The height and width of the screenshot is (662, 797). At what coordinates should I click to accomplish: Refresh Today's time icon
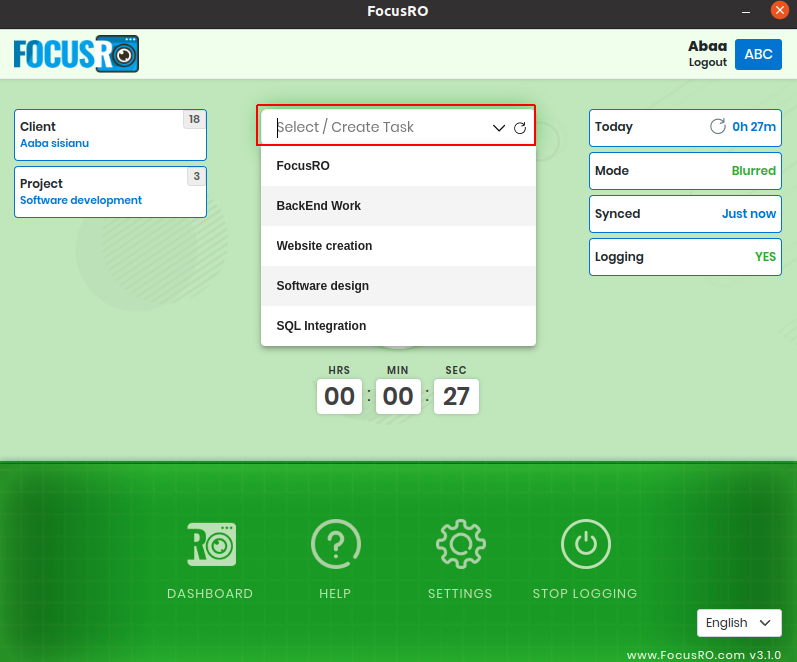(x=718, y=126)
